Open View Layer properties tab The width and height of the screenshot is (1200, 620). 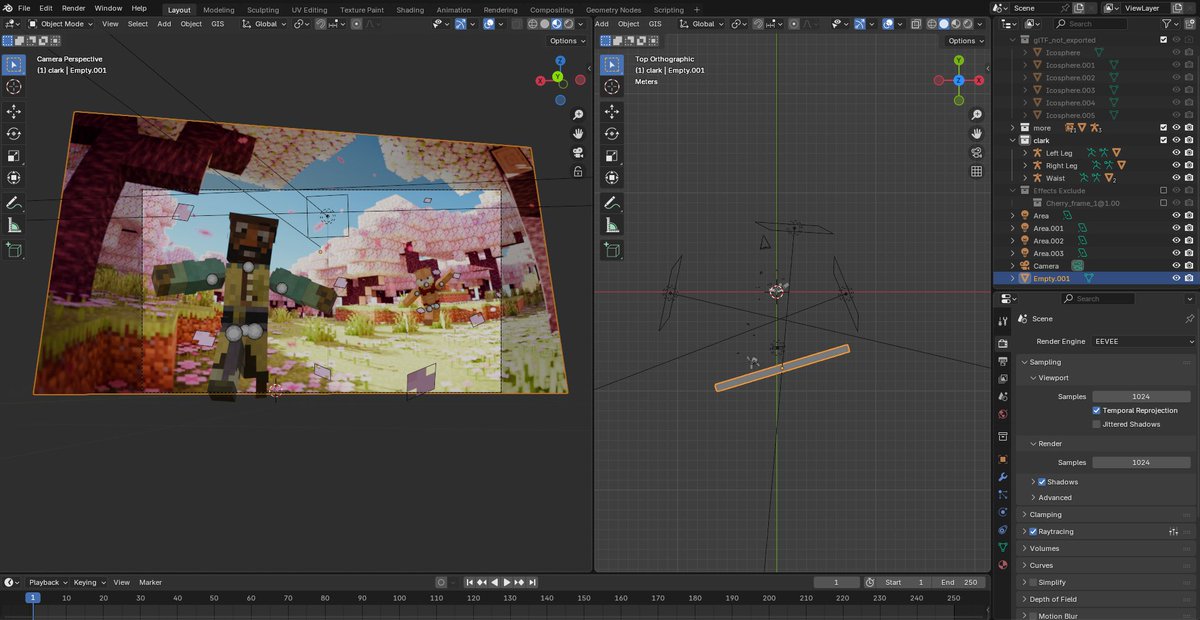(x=1003, y=379)
